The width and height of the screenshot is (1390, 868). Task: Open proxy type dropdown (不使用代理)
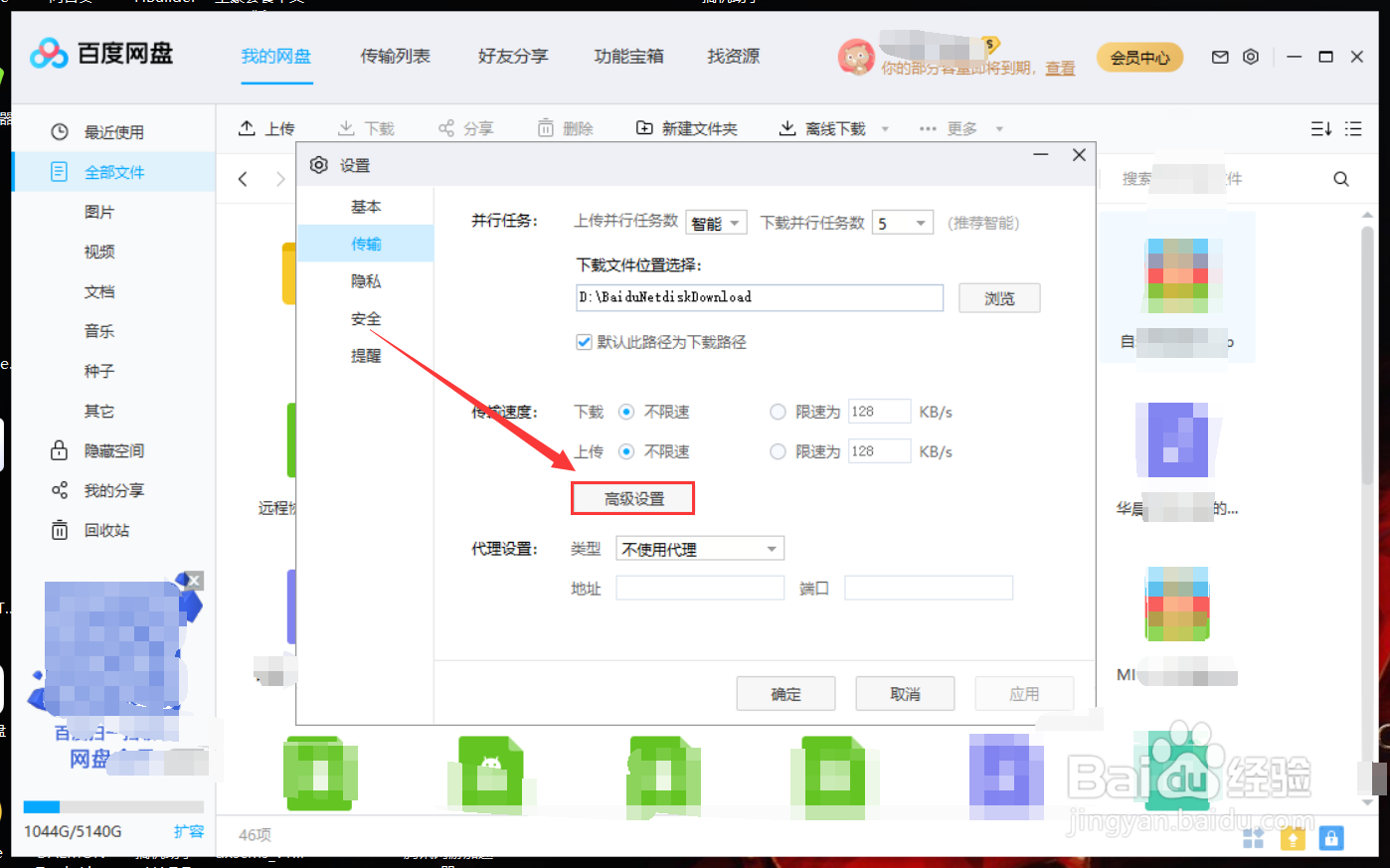[700, 549]
